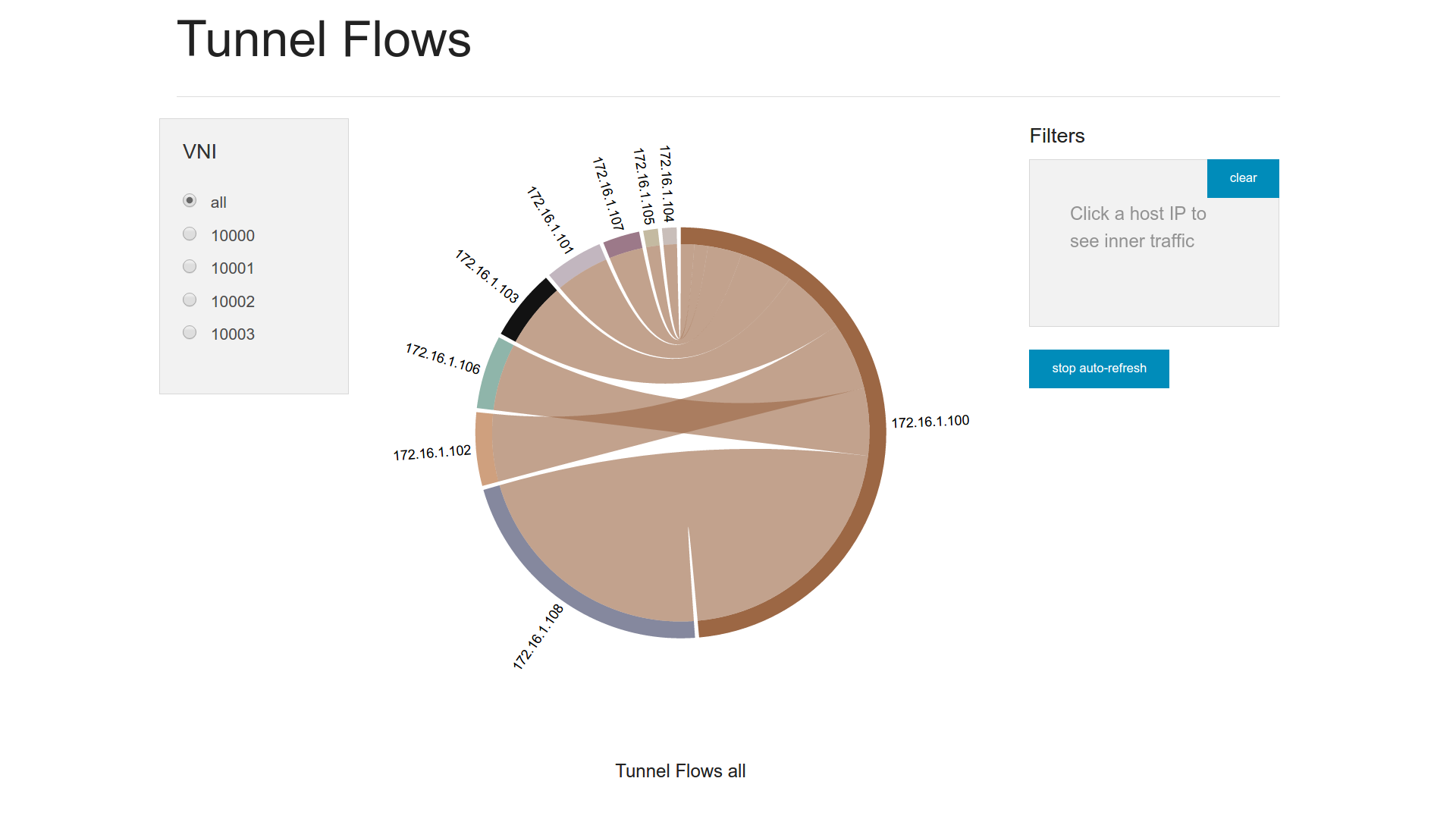Select the tan 172.16.1.102 arc segment
The image size is (1456, 819).
(x=484, y=449)
